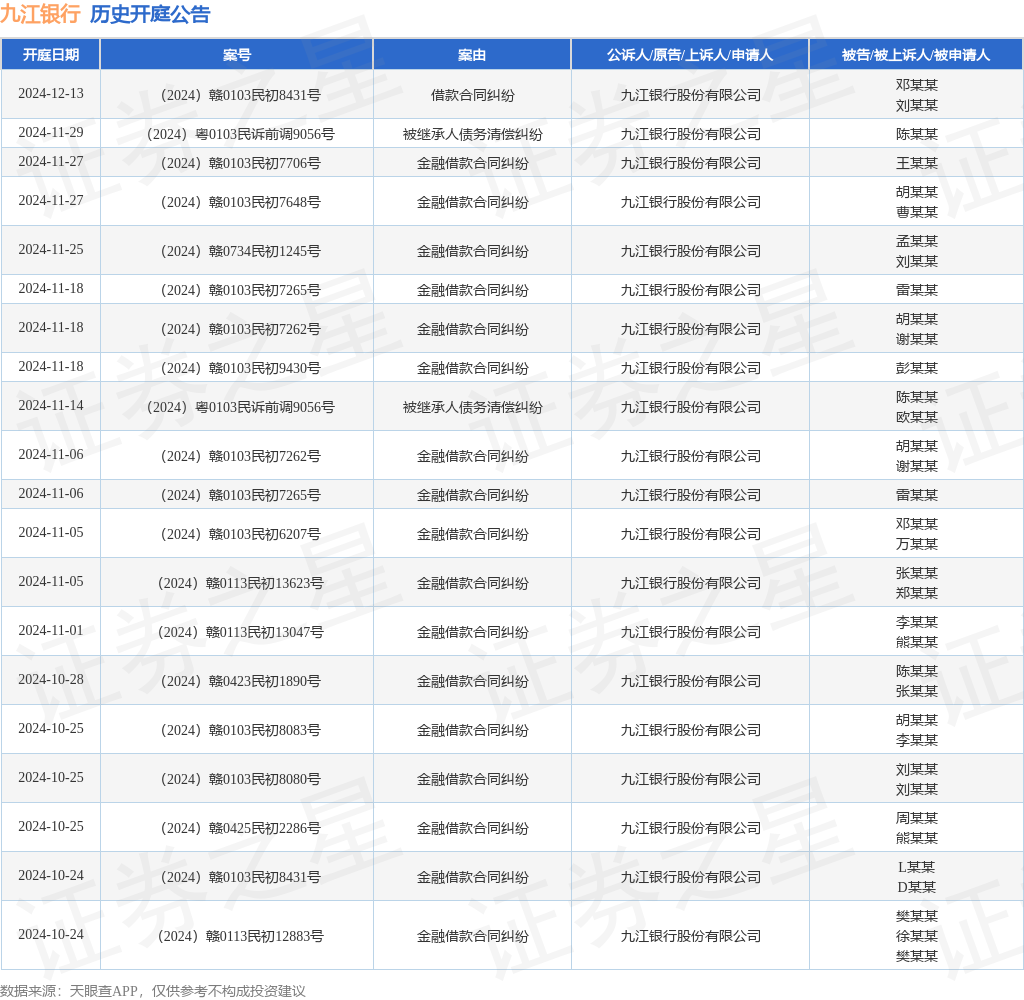This screenshot has width=1024, height=1000.
Task: Click the 历史开庭公告 heading
Action: tap(150, 14)
